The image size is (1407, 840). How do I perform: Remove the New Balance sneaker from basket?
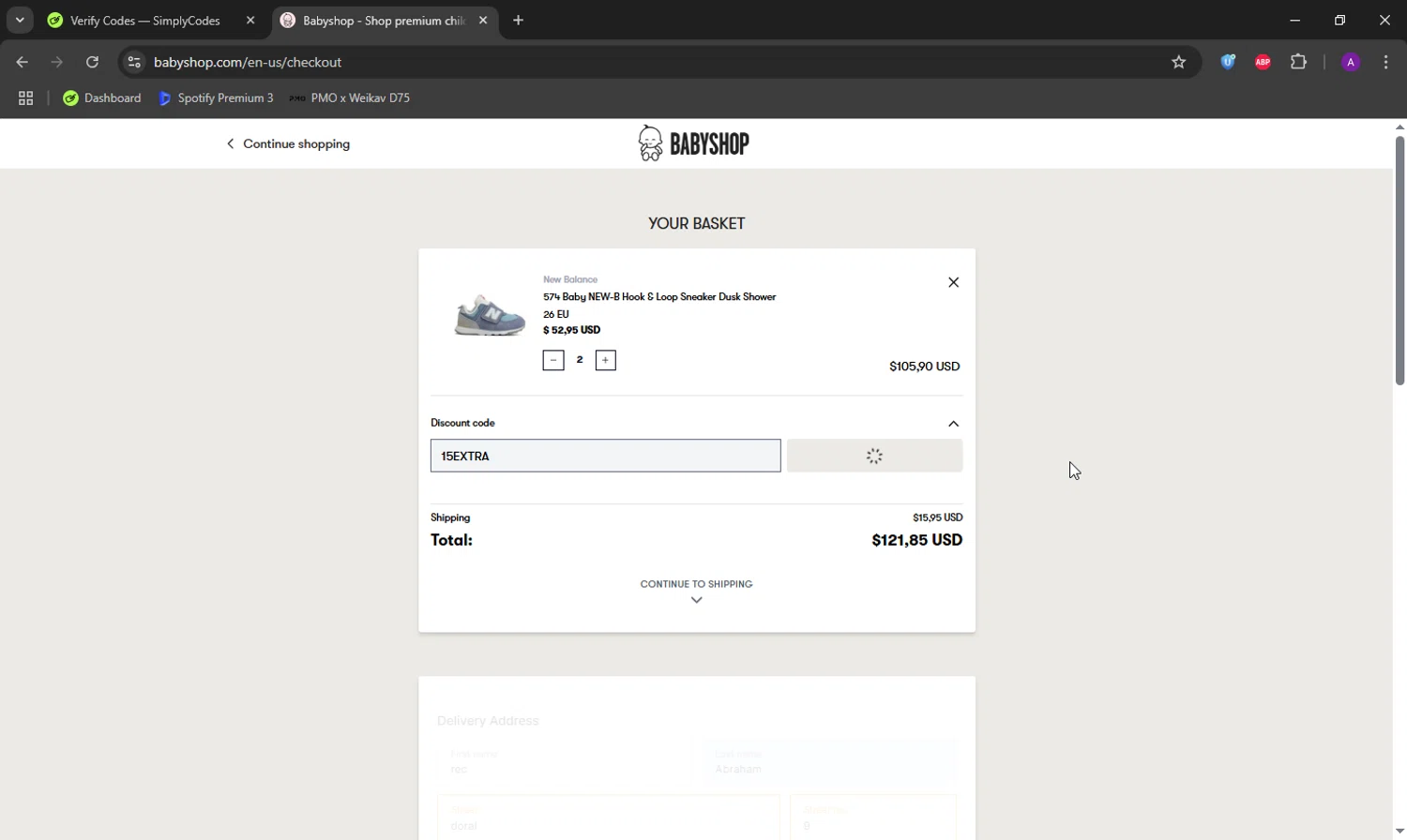pos(953,282)
